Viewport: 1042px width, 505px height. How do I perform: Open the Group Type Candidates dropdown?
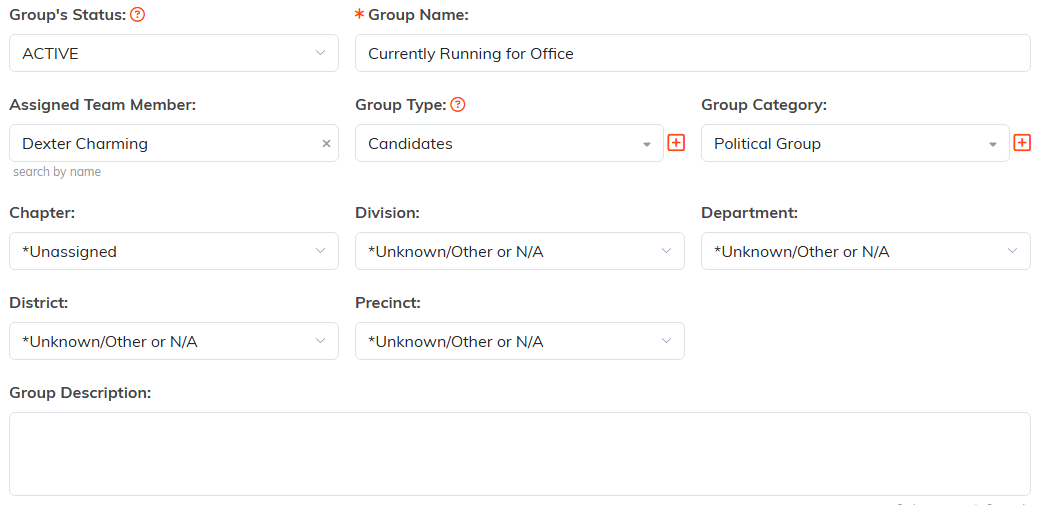(x=509, y=143)
